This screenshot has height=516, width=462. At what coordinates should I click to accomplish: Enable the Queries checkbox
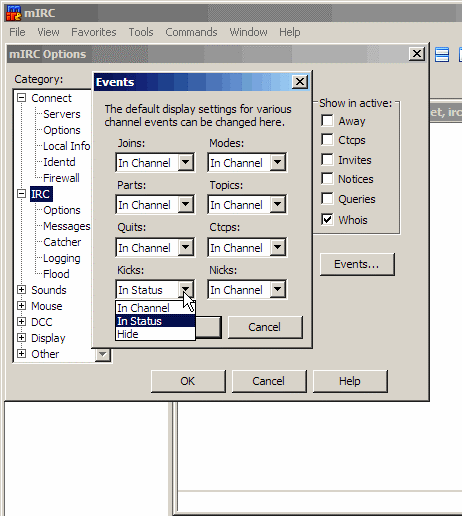[x=327, y=198]
